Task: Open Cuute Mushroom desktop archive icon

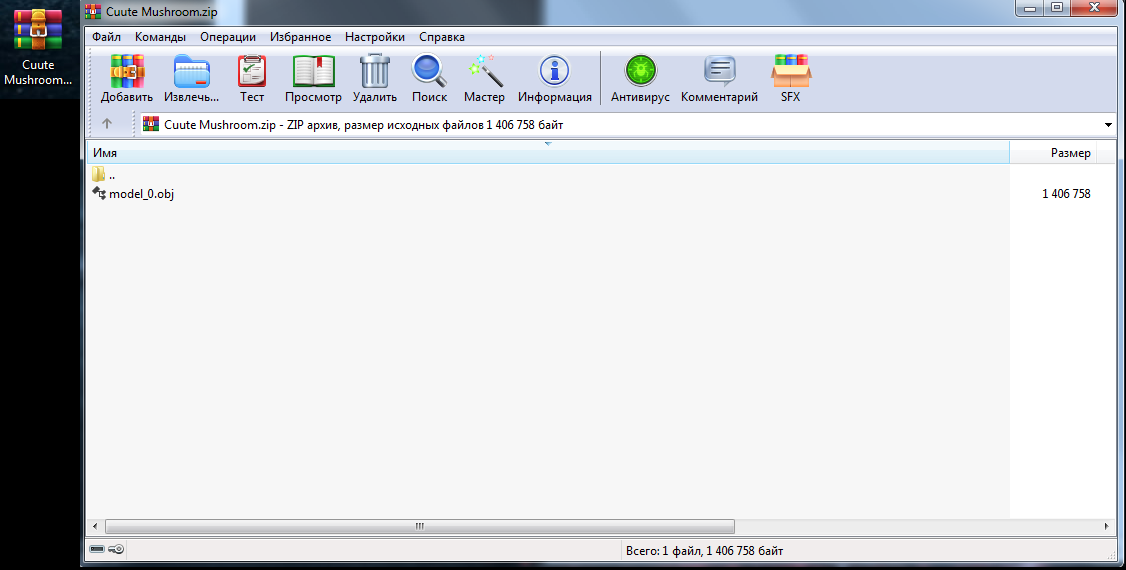Action: (x=37, y=30)
